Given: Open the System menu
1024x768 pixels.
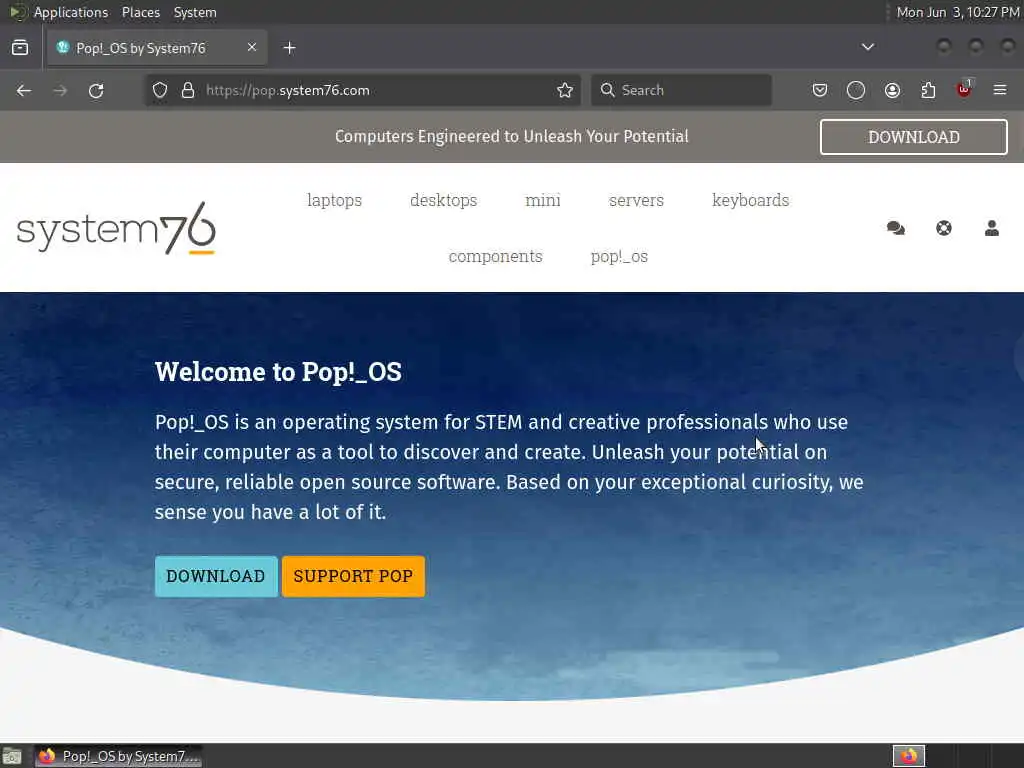Looking at the screenshot, I should tap(195, 12).
